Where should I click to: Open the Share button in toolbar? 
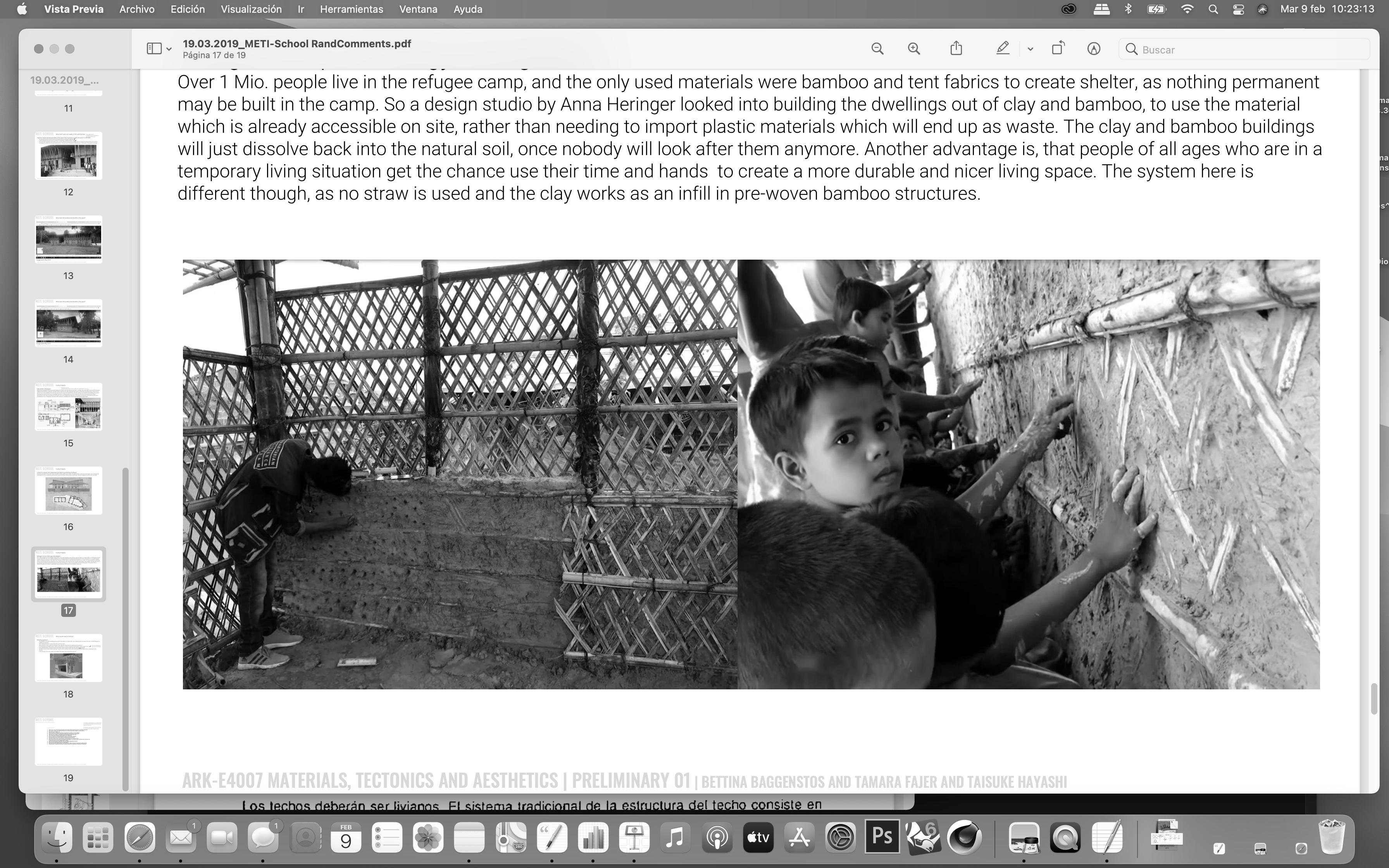[x=956, y=48]
